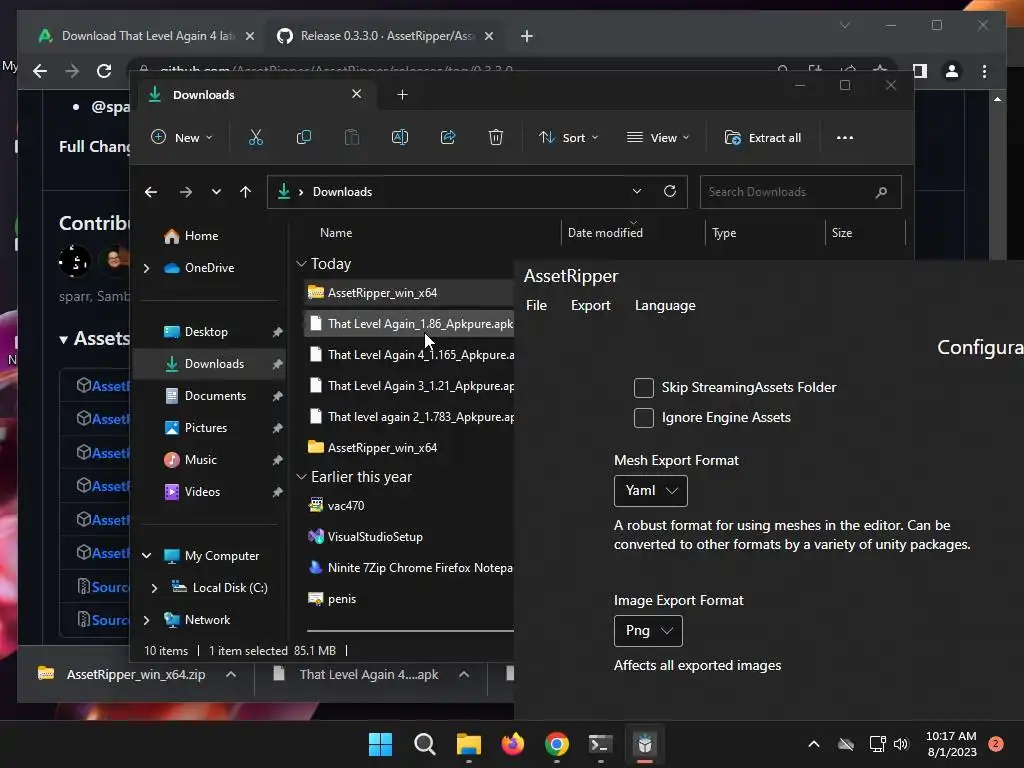Image resolution: width=1024 pixels, height=768 pixels.
Task: Open Chrome's three-dot menu
Action: (984, 71)
